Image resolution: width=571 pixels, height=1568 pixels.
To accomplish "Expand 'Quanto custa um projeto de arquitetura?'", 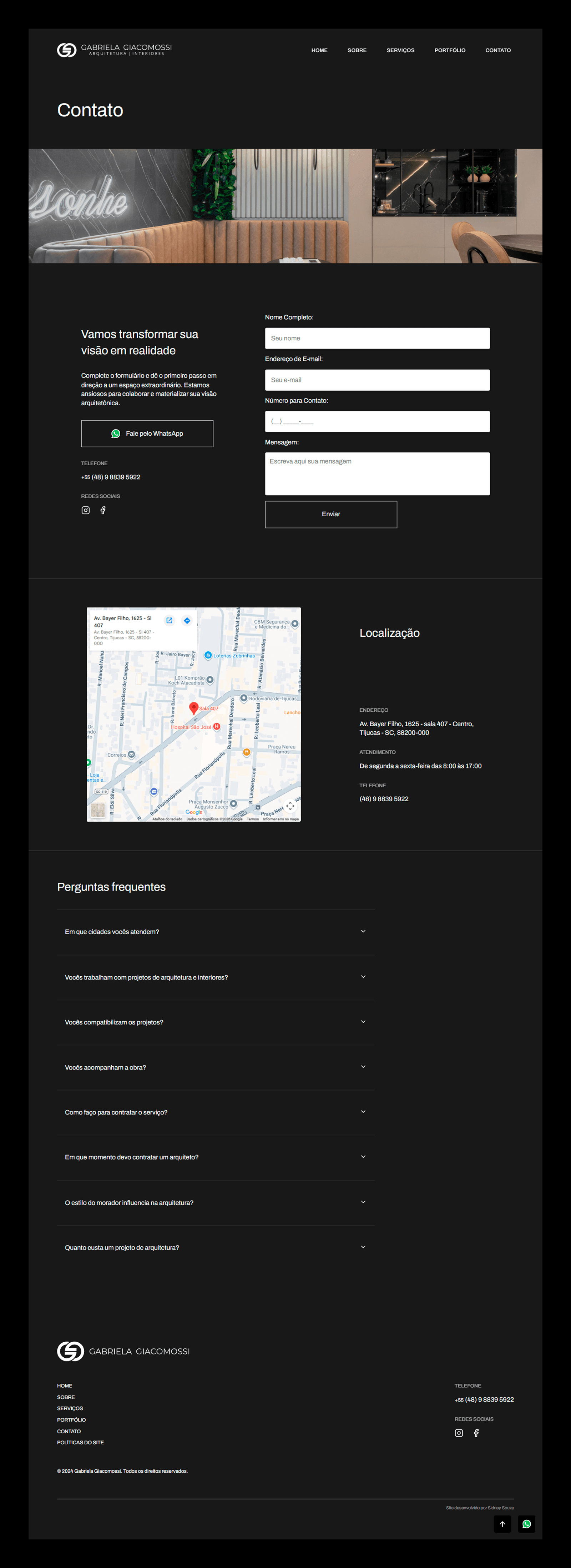I will (x=216, y=1247).
